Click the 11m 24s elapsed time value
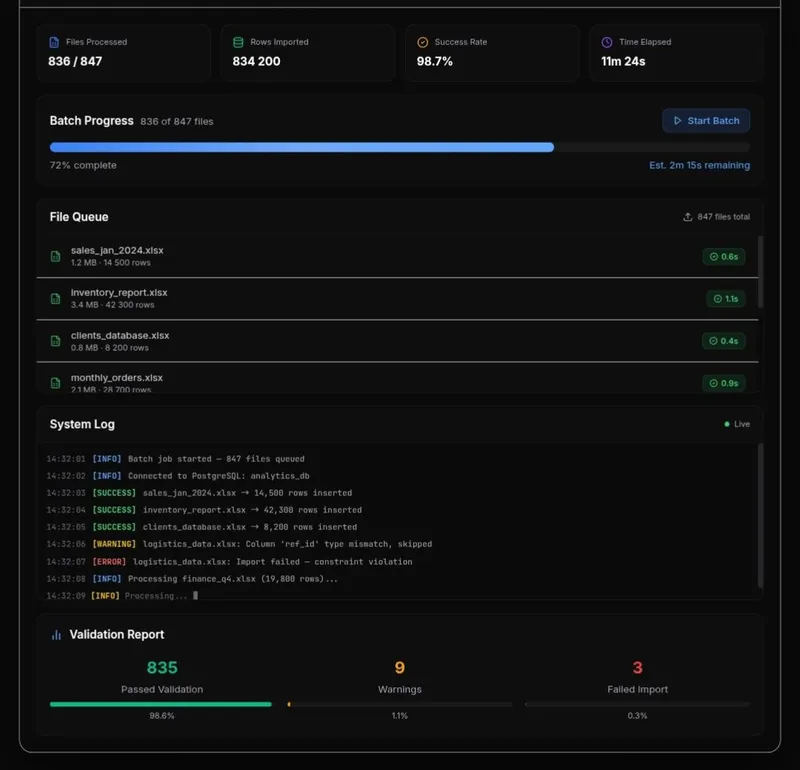 [x=623, y=61]
